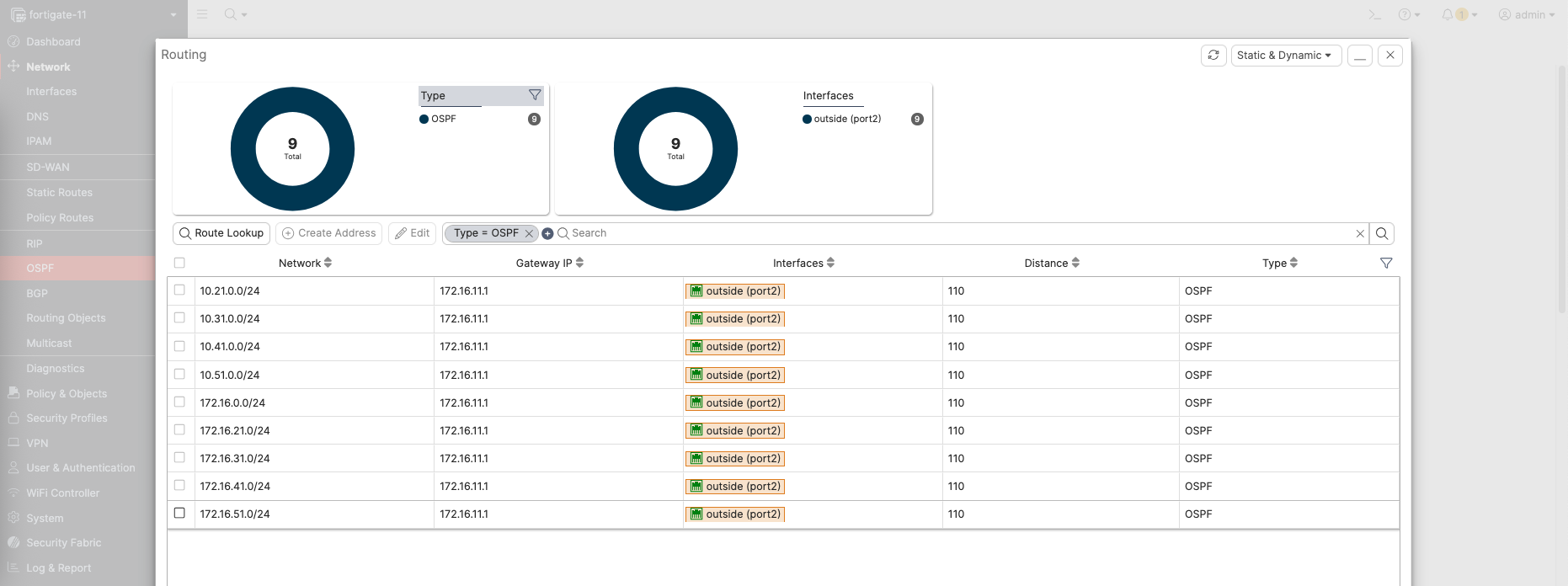Click the OSPF dark blue legend swatch
1568x586 pixels.
point(424,120)
